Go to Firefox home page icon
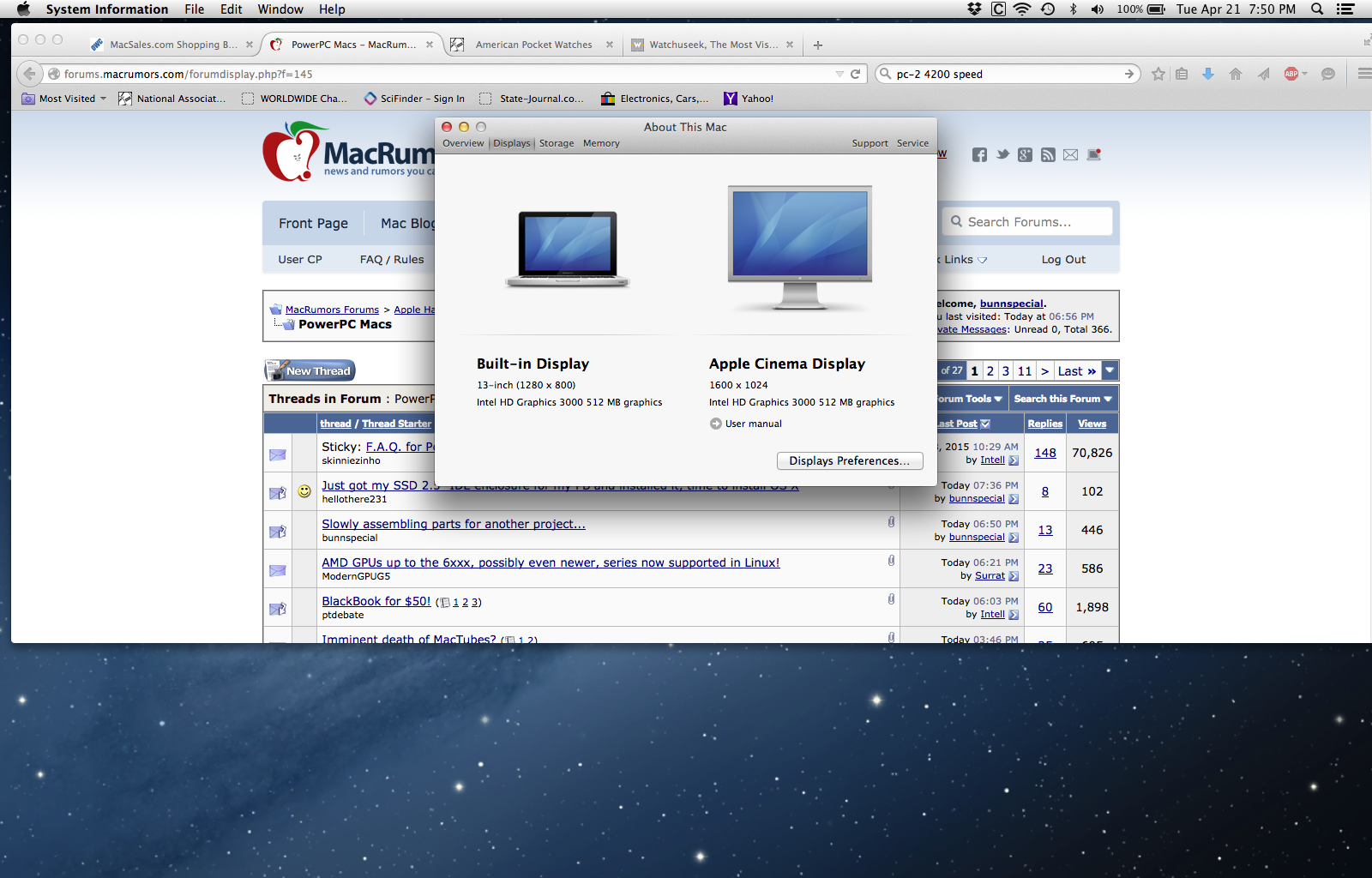Image resolution: width=1372 pixels, height=878 pixels. 1236,74
